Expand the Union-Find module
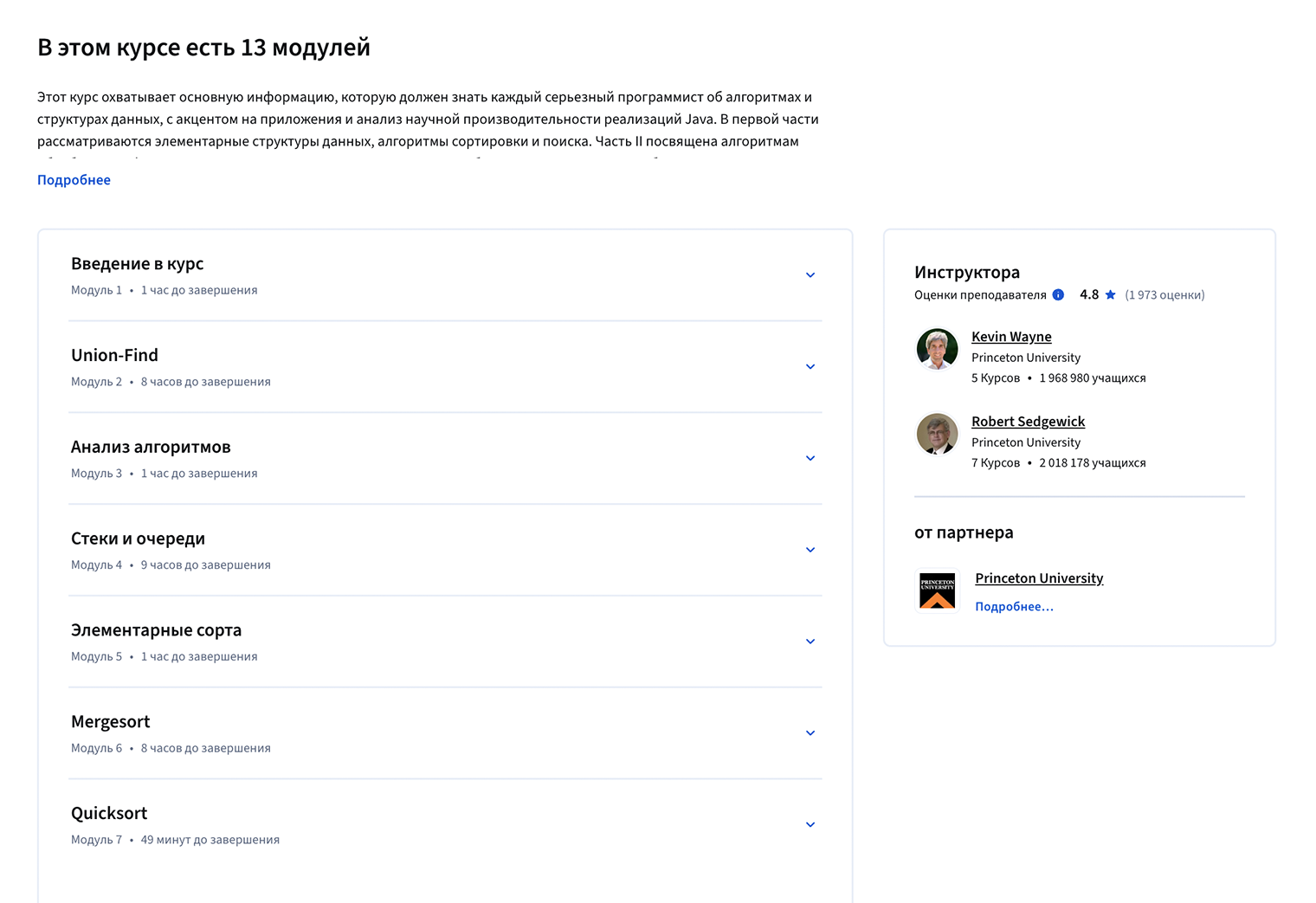This screenshot has height=903, width=1316. click(x=810, y=366)
